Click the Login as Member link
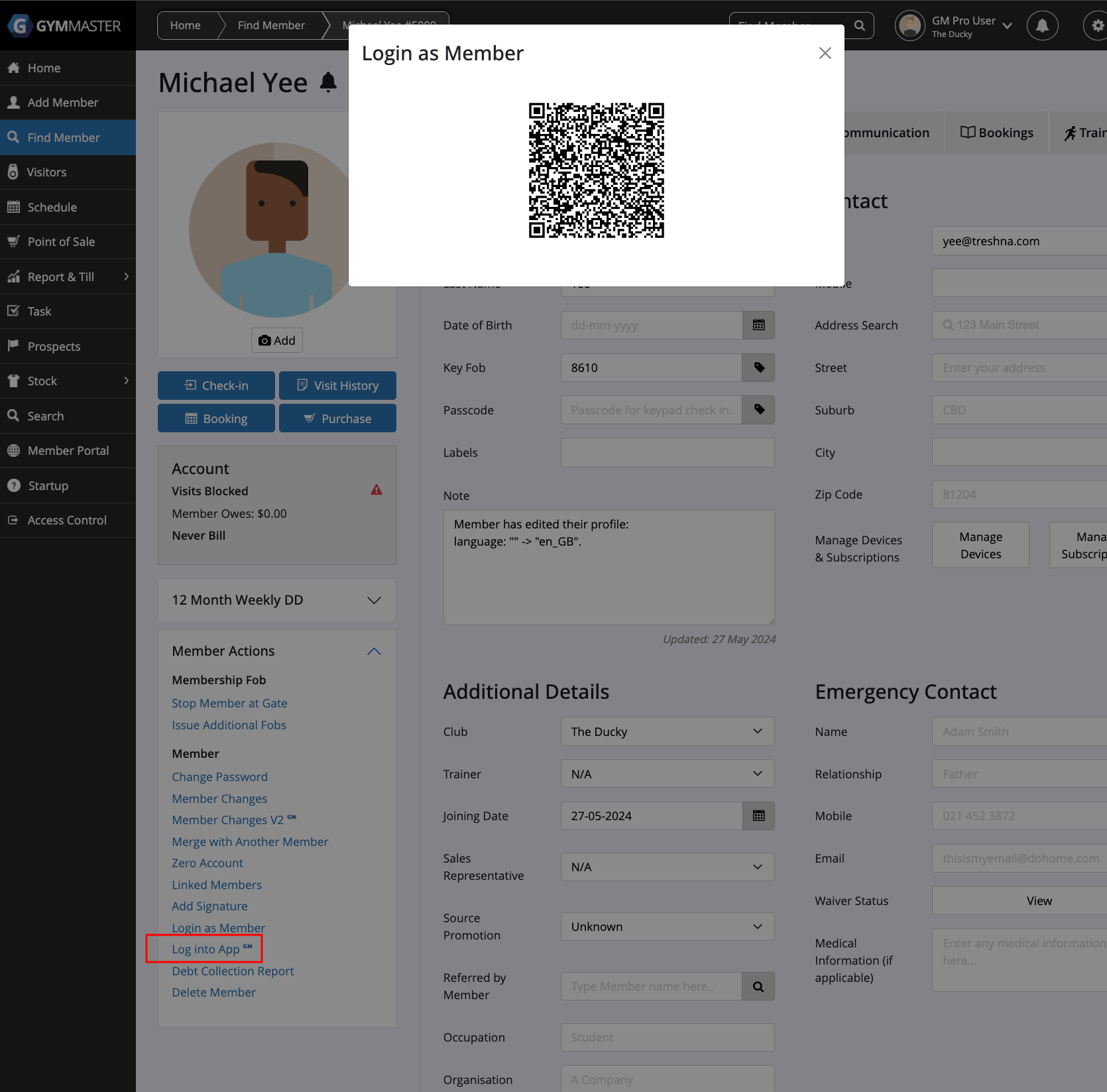 218,928
